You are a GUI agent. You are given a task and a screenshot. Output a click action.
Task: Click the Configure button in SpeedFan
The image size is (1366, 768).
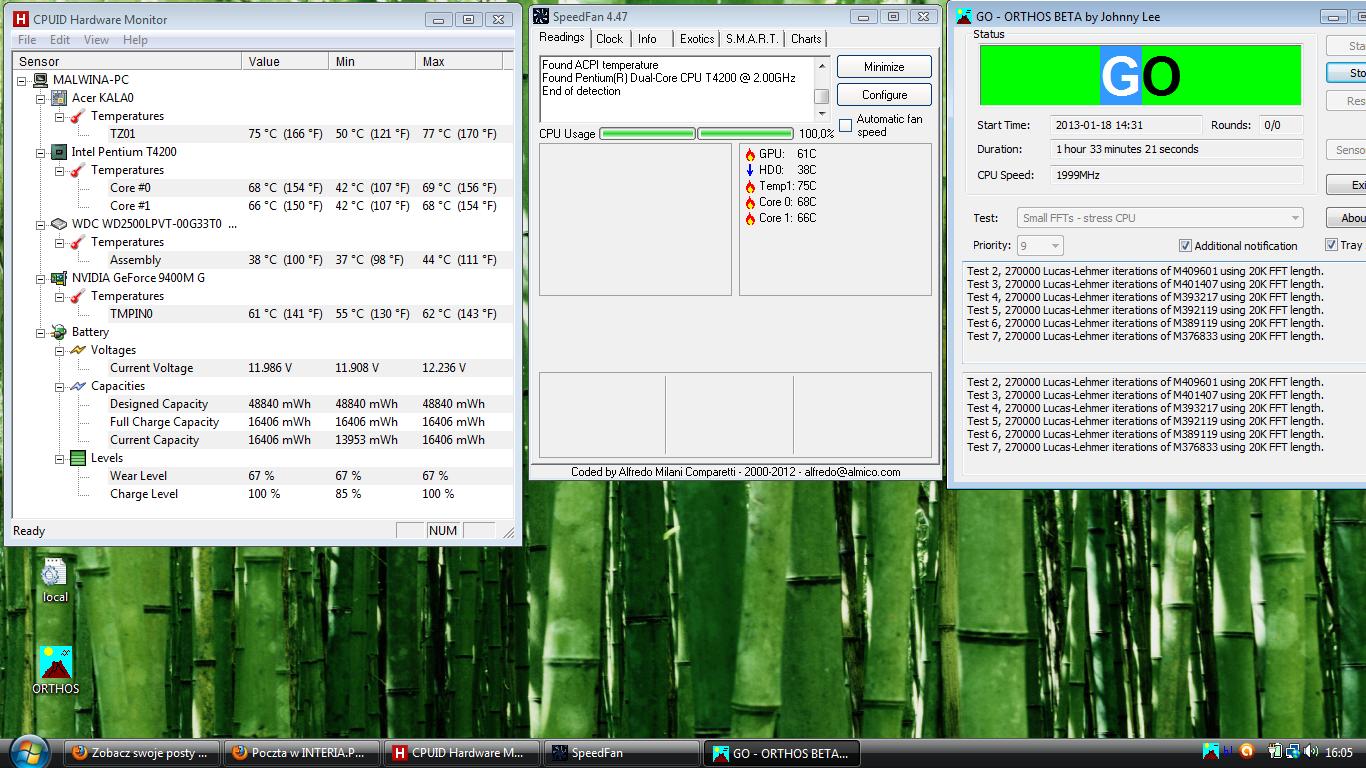[x=884, y=95]
